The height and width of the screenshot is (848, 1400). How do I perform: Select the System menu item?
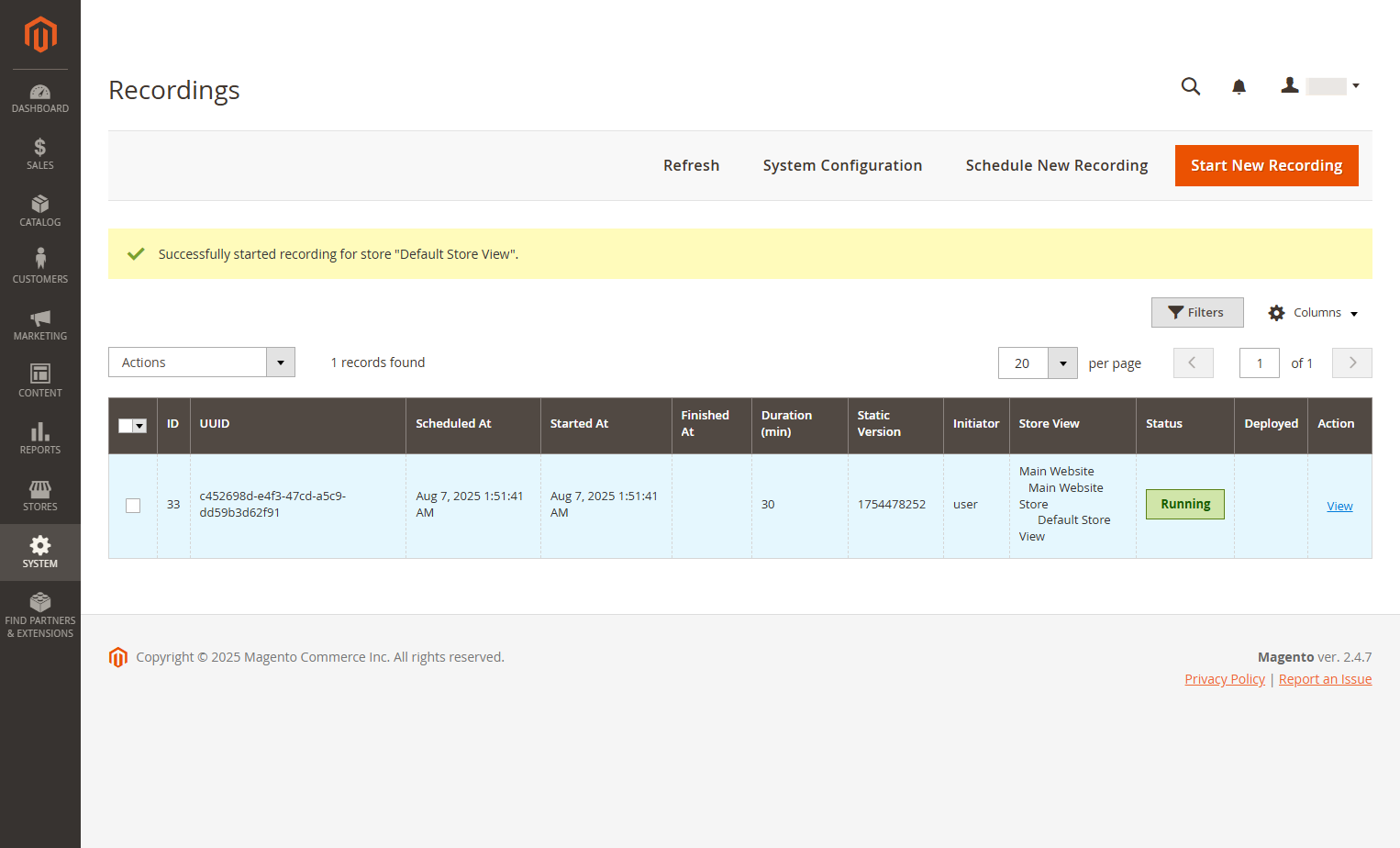tap(39, 552)
